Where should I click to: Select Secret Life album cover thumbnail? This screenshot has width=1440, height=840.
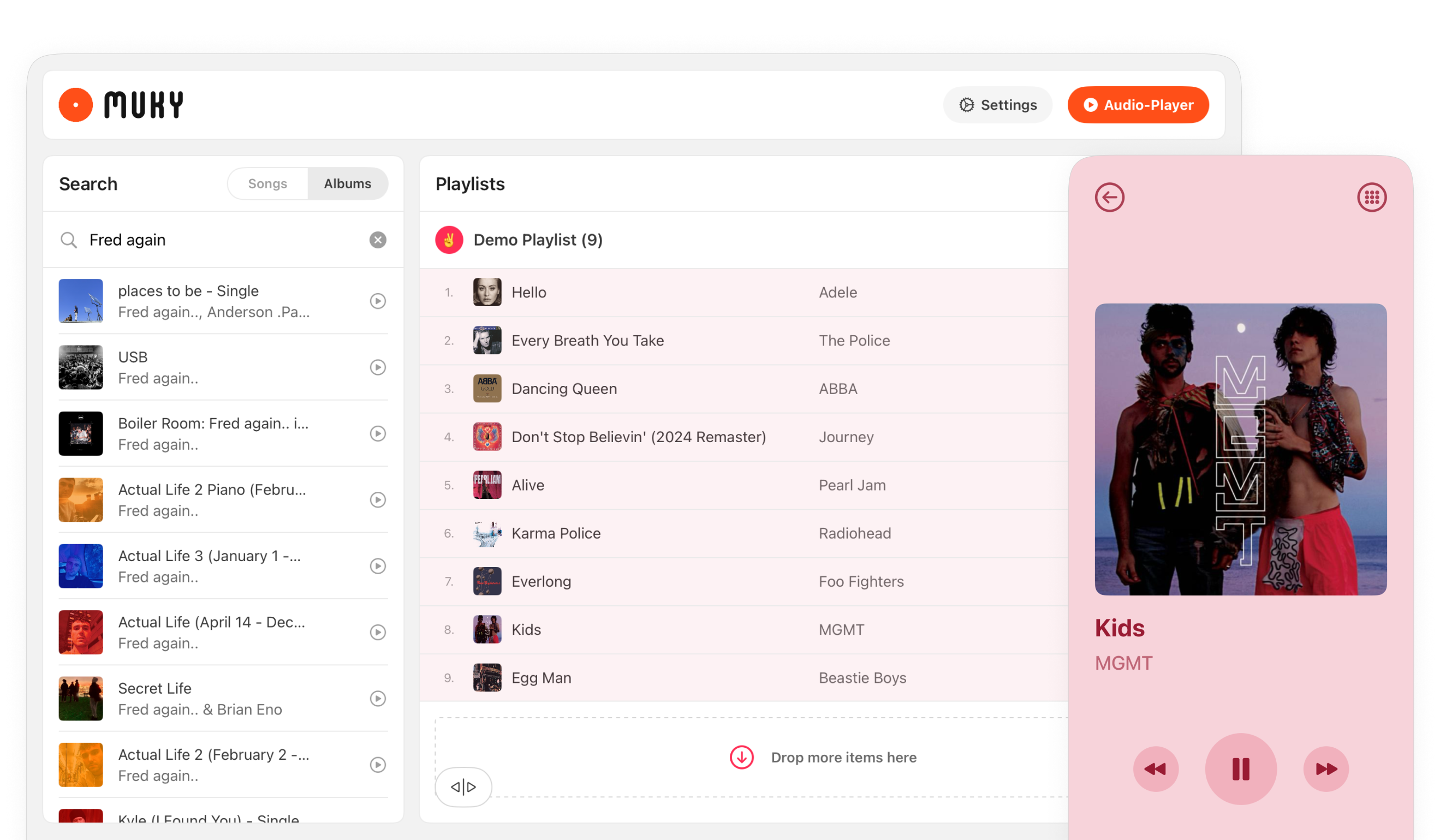point(81,699)
